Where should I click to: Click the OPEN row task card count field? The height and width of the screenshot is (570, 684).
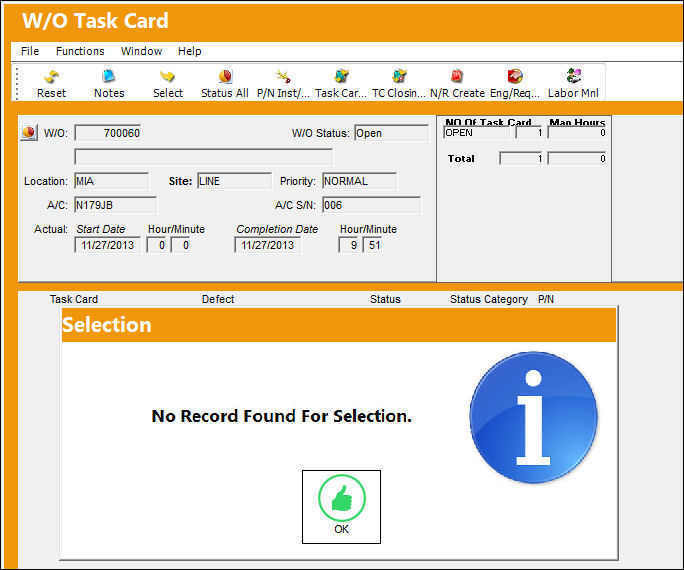pos(529,133)
